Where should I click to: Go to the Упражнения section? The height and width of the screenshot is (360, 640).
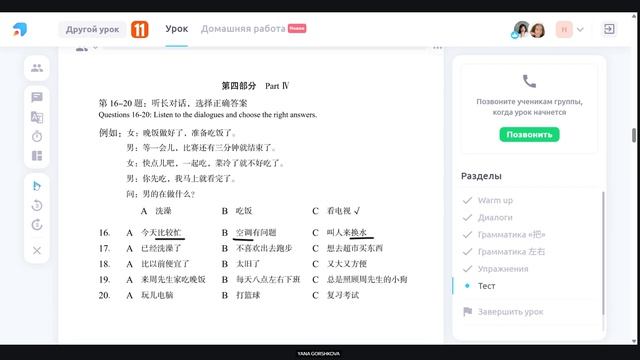pos(503,269)
